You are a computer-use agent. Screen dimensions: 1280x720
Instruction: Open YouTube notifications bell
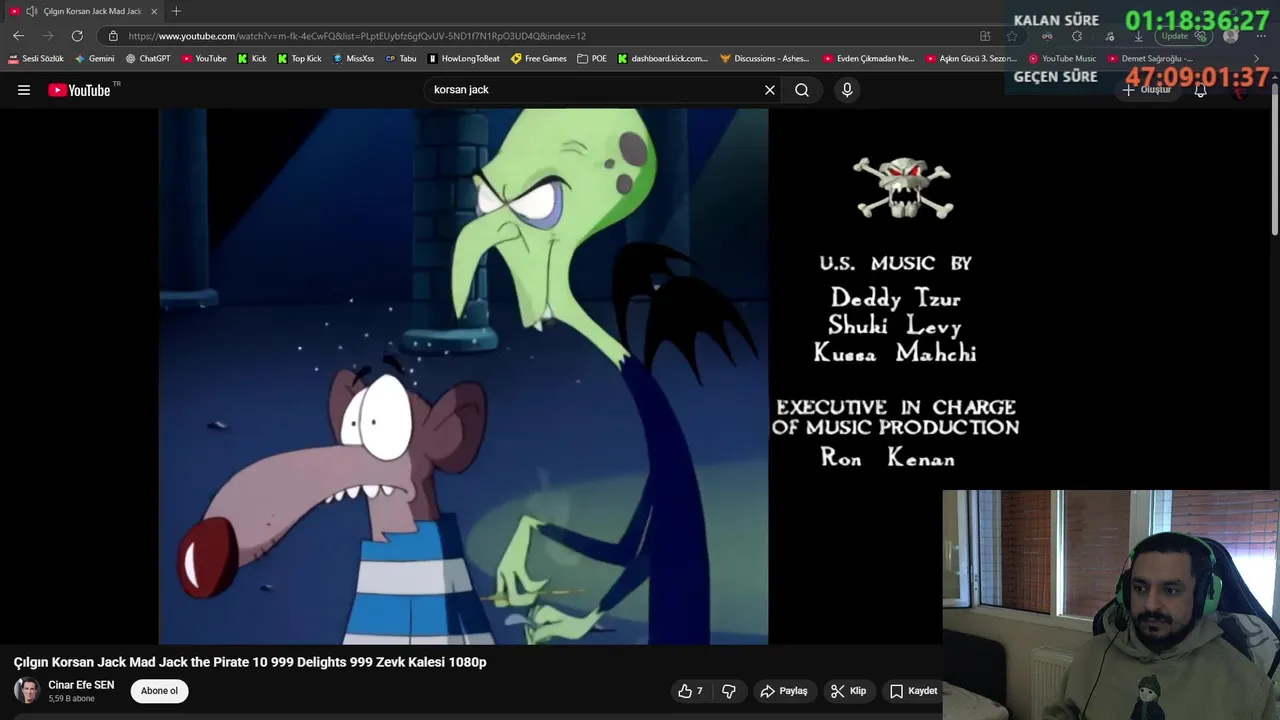[1201, 90]
